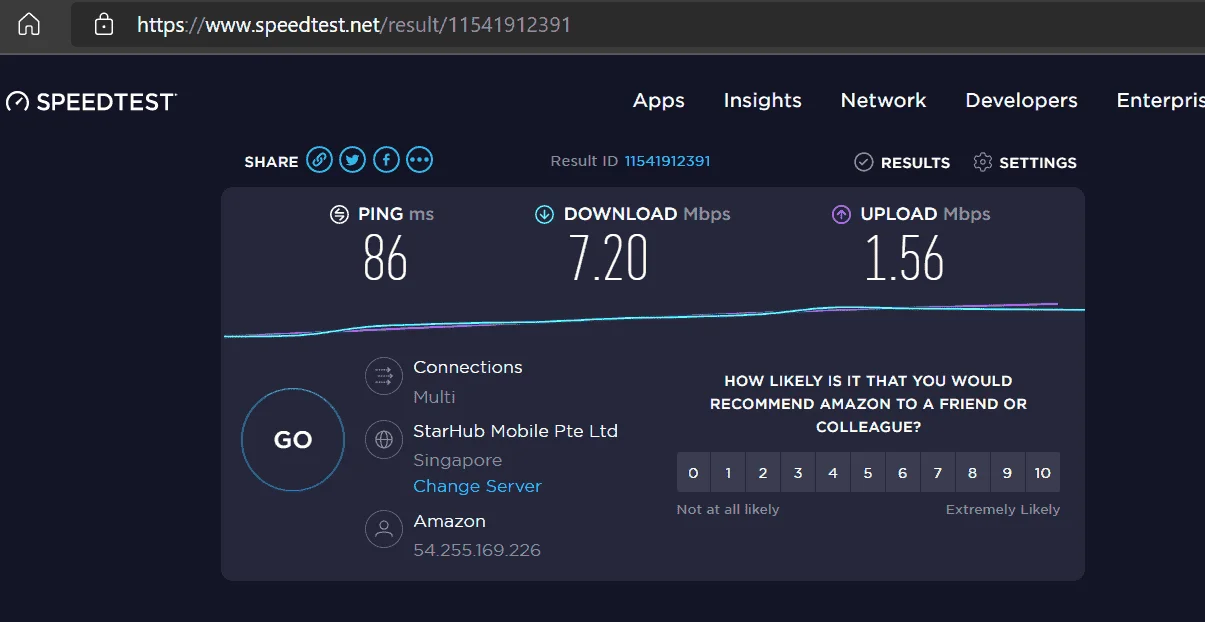Rate recommendation score 6
This screenshot has height=622, width=1205.
pos(903,472)
